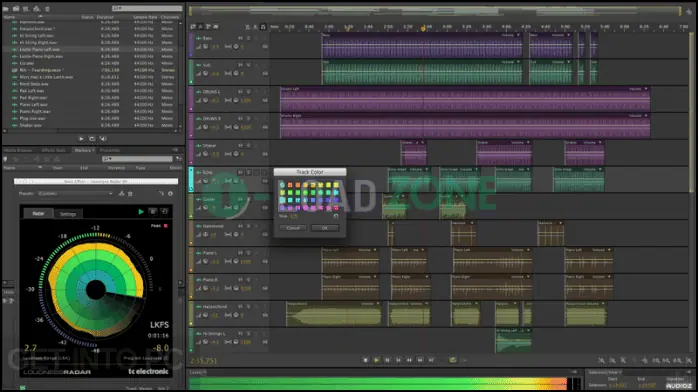Viewport: 698px width, 392px height.
Task: Open file icon in Files panel
Action: pos(6,8)
